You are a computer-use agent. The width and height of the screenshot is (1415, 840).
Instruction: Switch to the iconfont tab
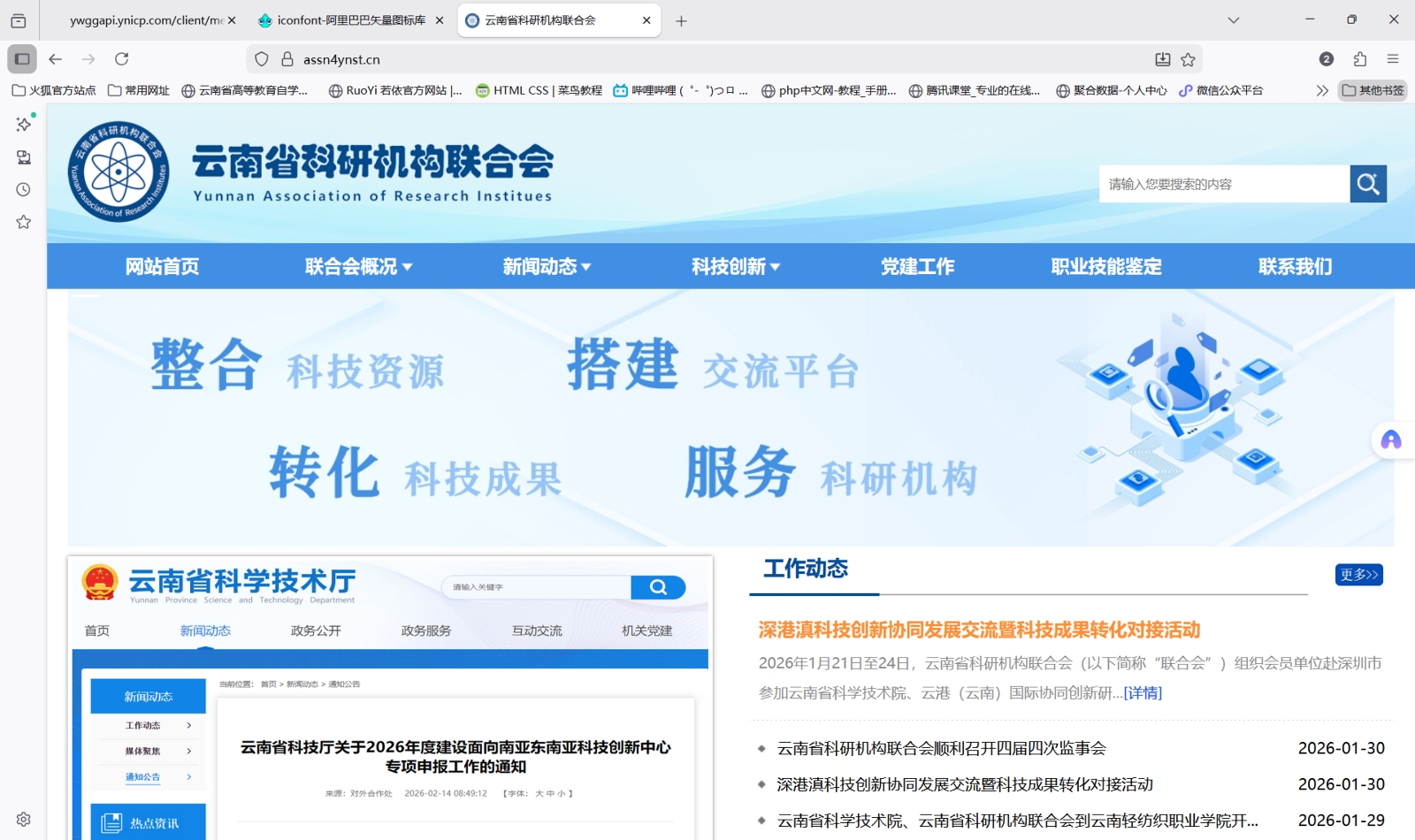345,19
